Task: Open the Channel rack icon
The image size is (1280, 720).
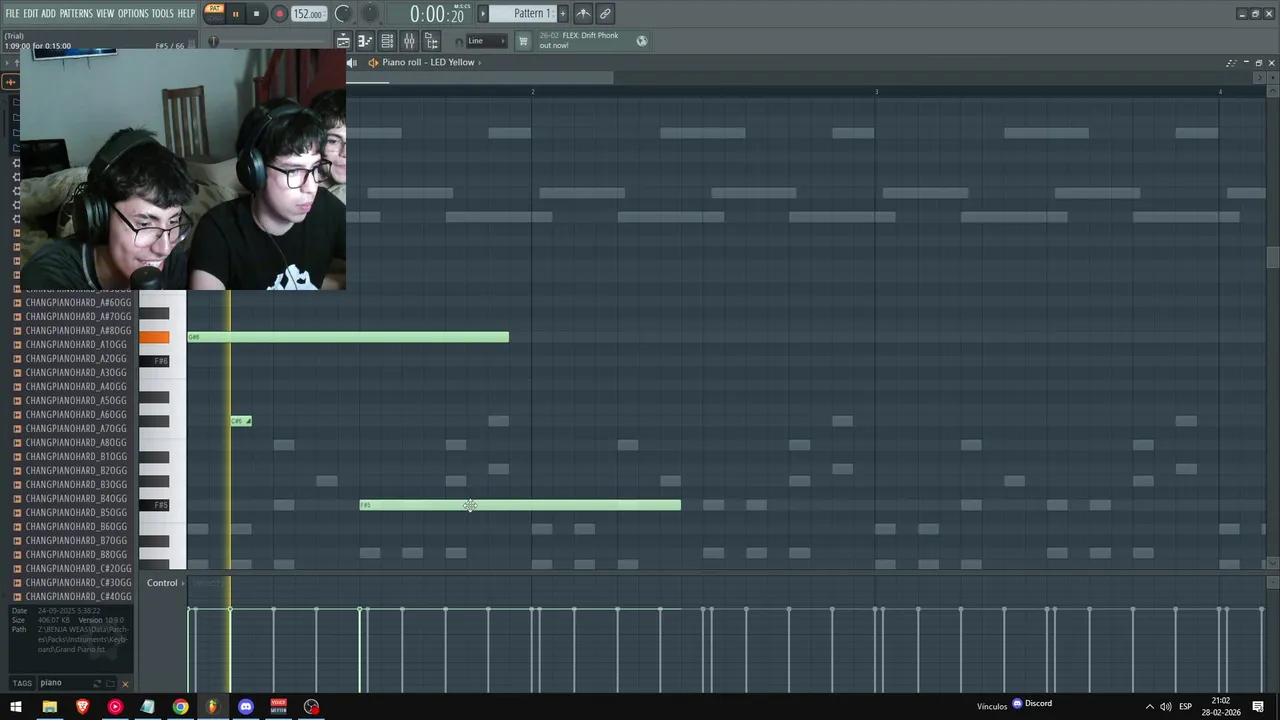Action: 387,41
